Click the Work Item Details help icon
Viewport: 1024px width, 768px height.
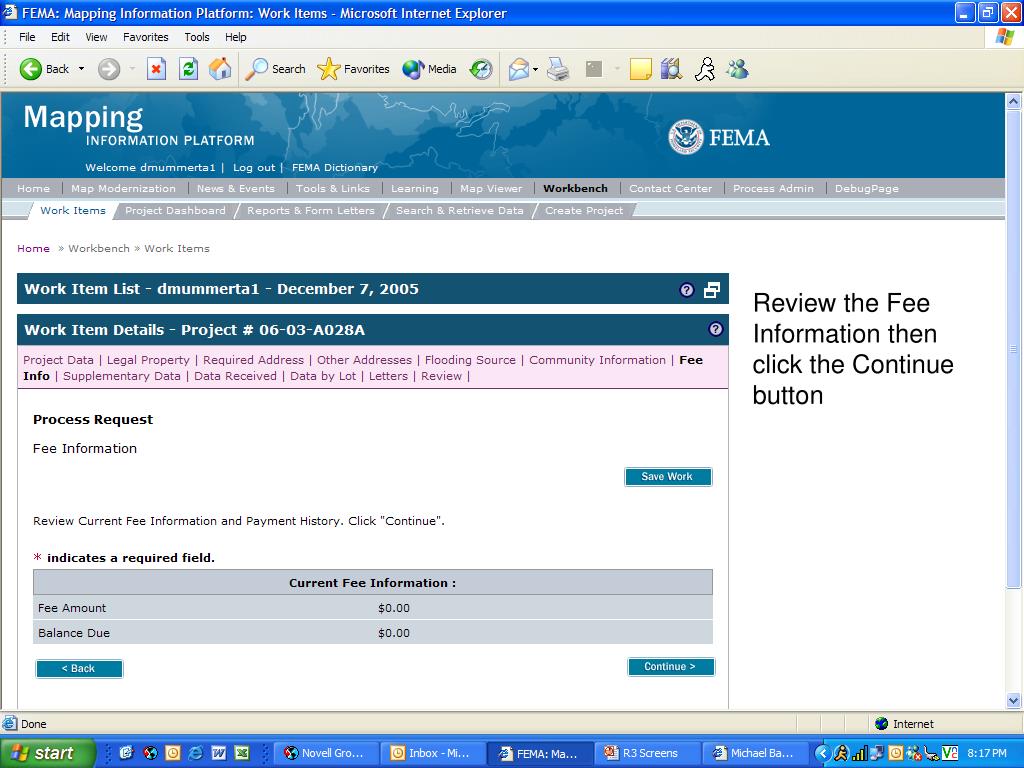(716, 329)
